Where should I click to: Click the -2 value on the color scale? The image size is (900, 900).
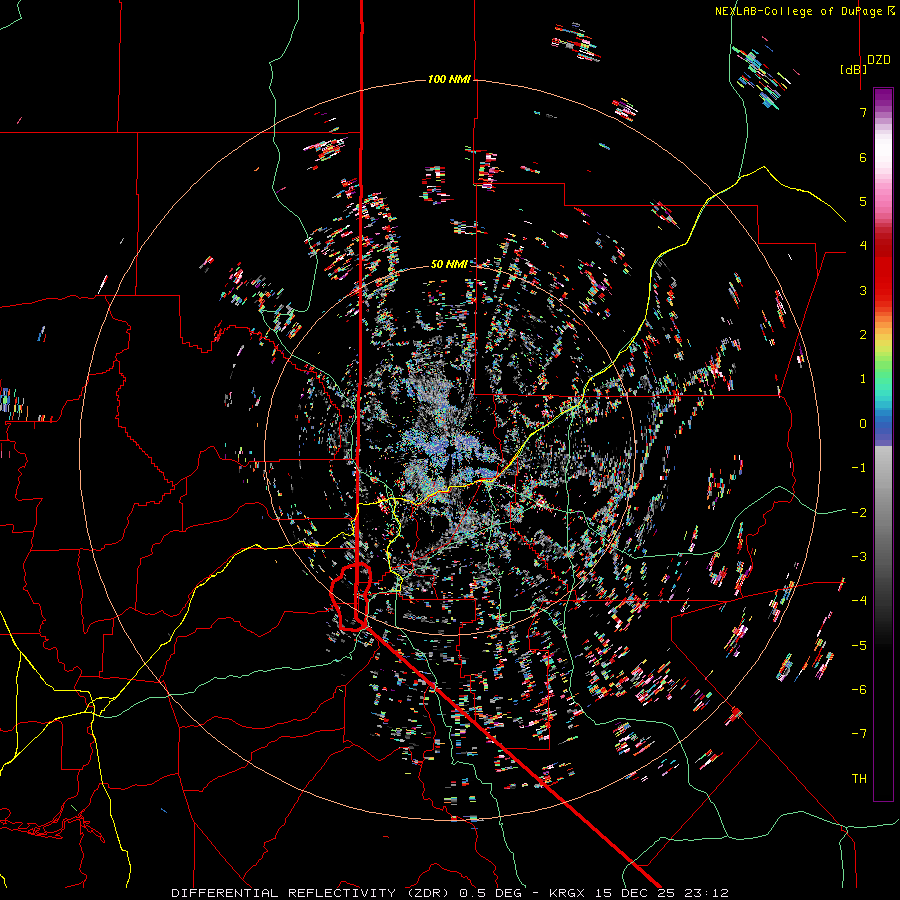tap(859, 513)
